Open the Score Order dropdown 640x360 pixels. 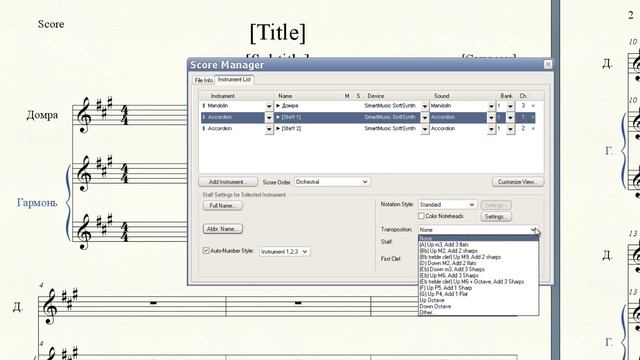click(x=332, y=182)
